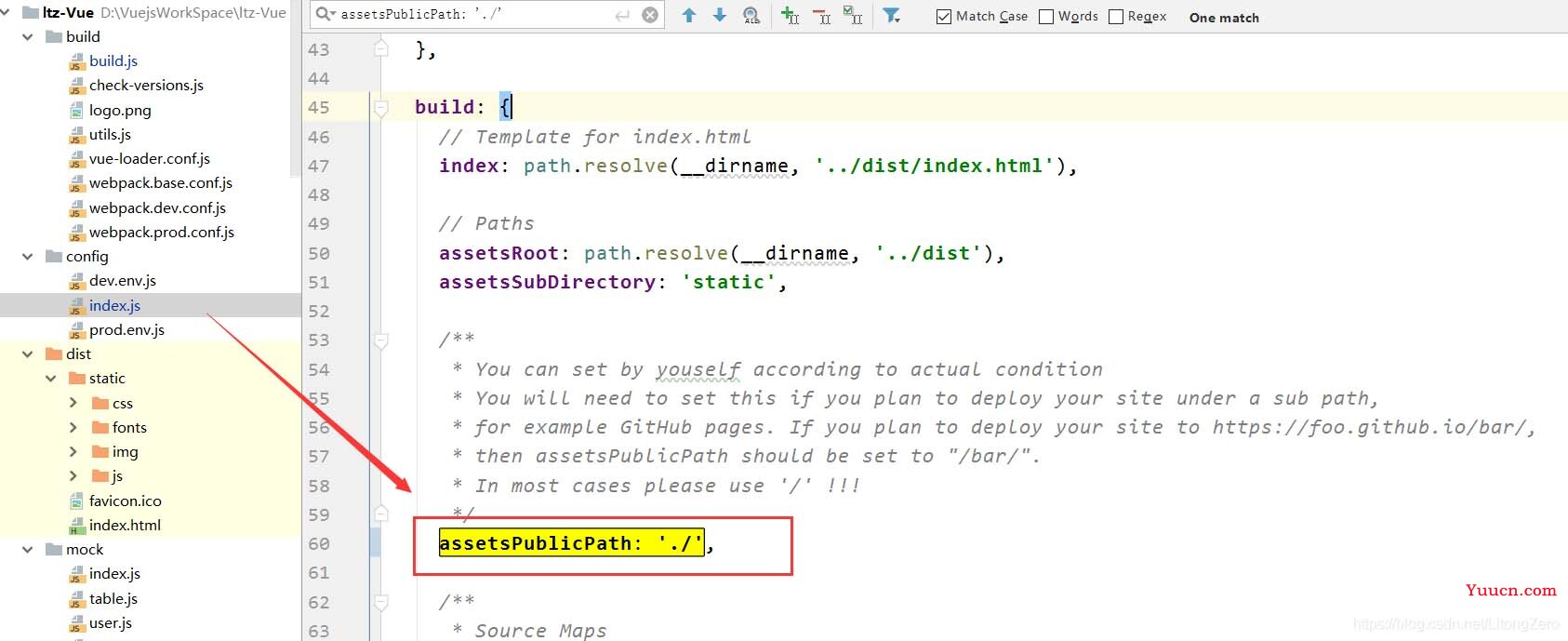Image resolution: width=1568 pixels, height=641 pixels.
Task: Collapse the mock folder
Action: (28, 549)
